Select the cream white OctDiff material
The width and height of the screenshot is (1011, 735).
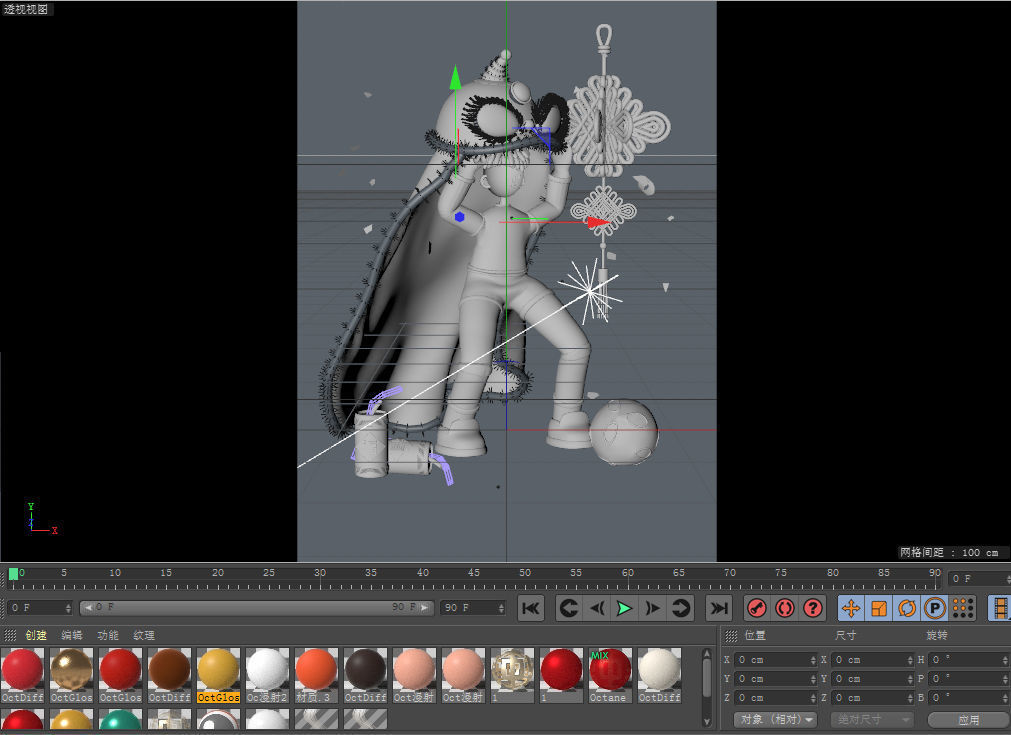[659, 675]
